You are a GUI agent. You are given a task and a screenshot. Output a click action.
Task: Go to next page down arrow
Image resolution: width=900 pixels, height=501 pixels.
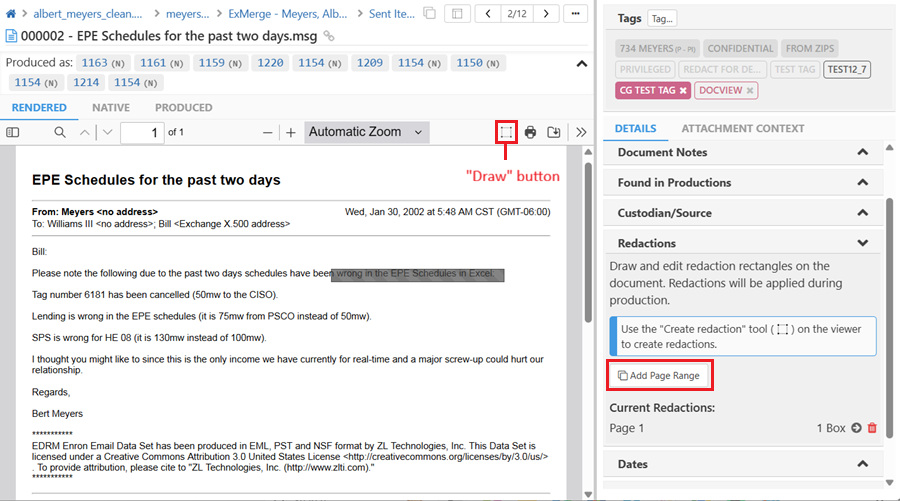[107, 133]
